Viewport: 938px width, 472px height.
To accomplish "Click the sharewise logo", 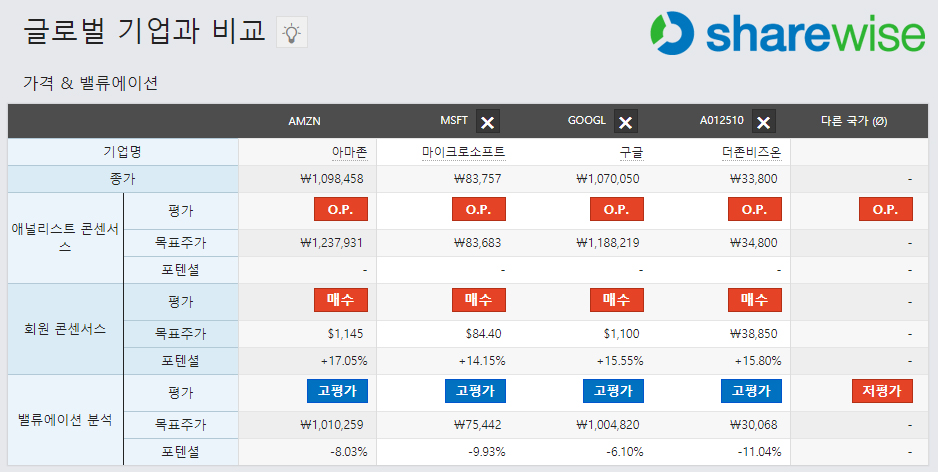I will [788, 33].
